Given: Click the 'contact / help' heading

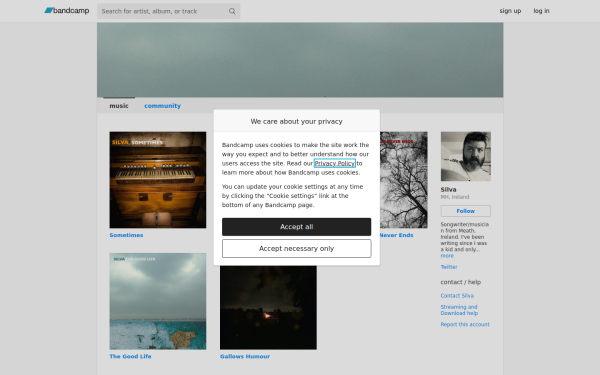Looking at the screenshot, I should (461, 282).
